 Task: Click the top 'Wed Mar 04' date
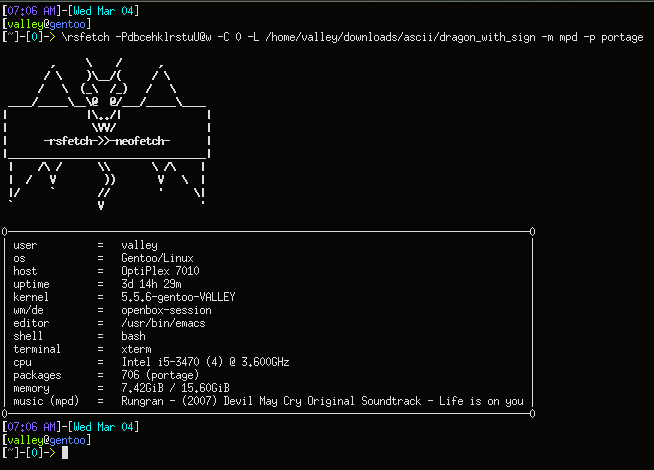[103, 11]
